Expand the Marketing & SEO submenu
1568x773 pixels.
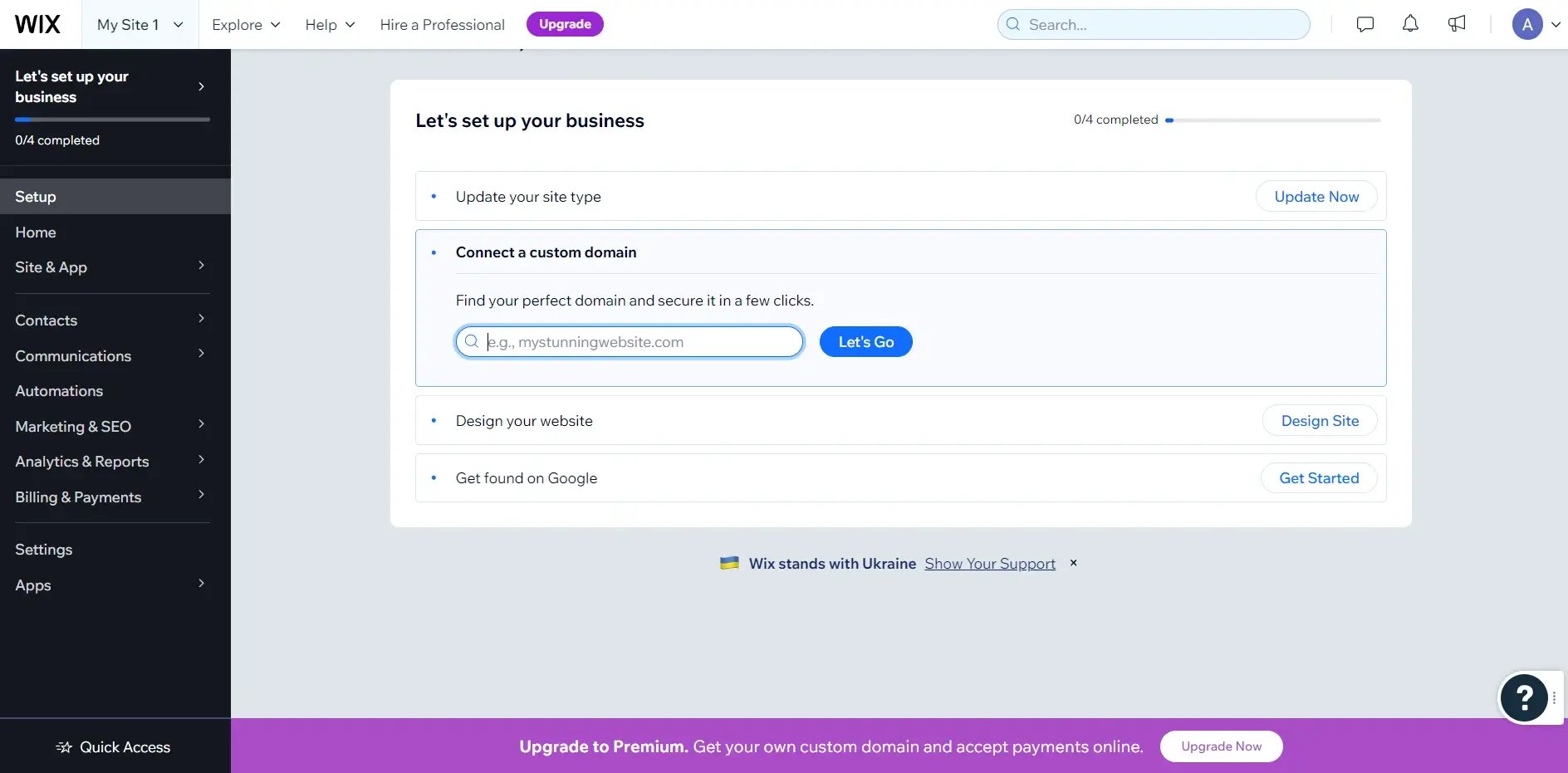[x=201, y=424]
